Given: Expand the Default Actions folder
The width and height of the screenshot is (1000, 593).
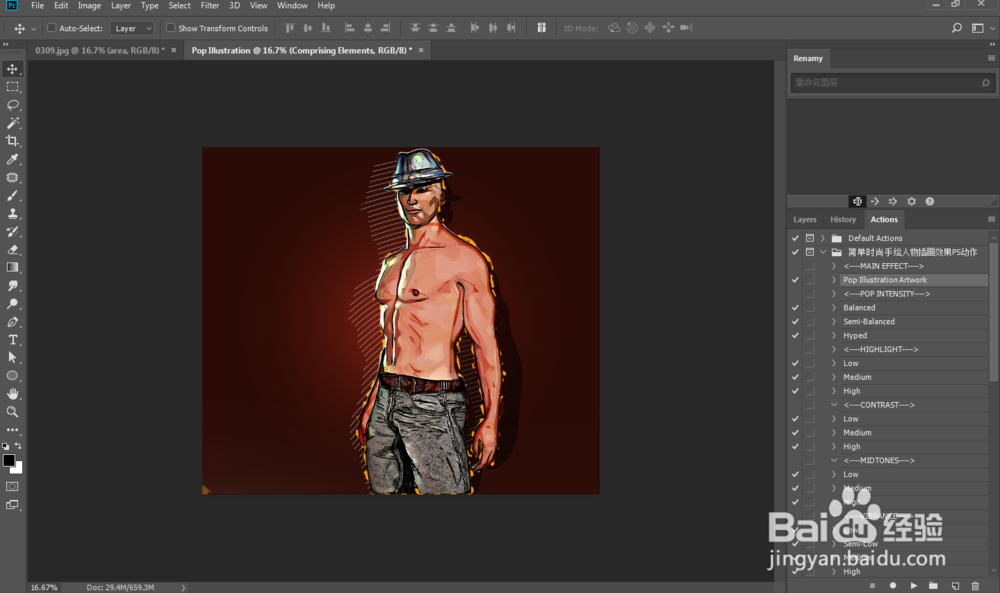Looking at the screenshot, I should click(x=822, y=238).
